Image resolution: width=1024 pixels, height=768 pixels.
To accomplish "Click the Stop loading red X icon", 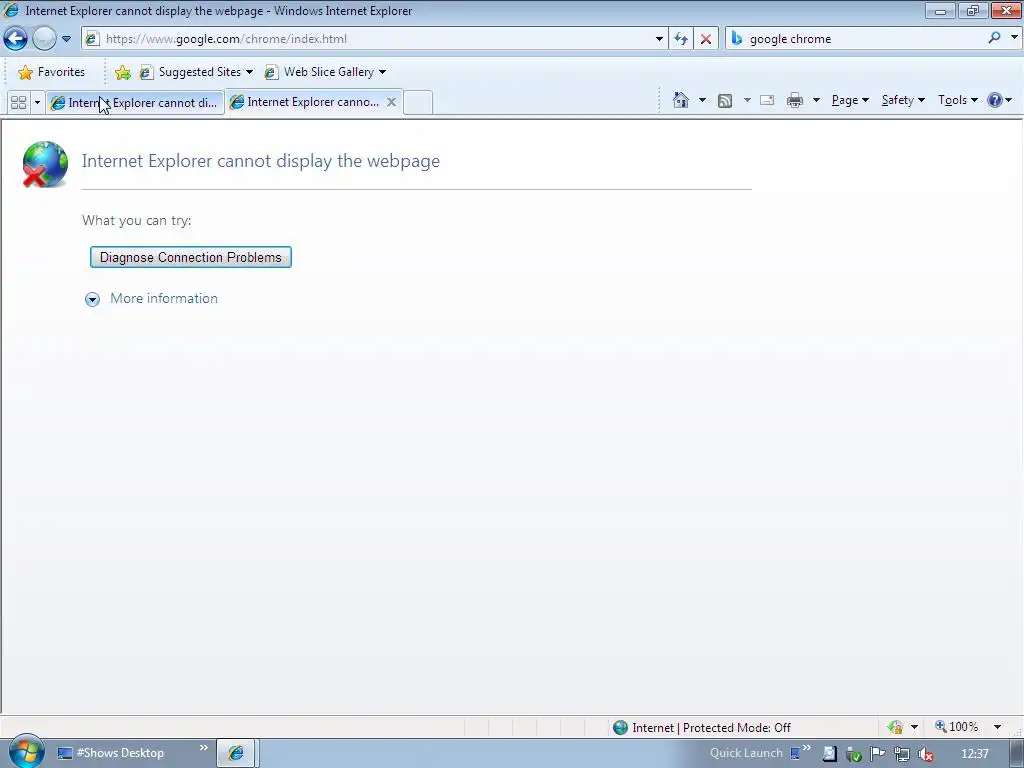I will 706,39.
